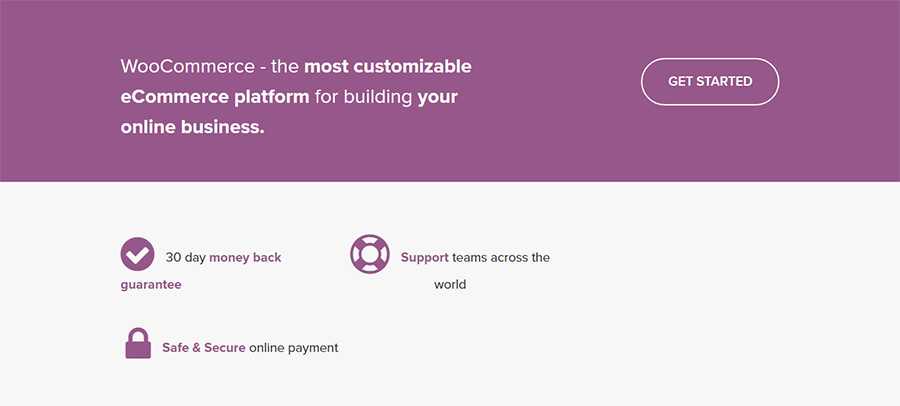Click the purple "Support" word
The image size is (900, 406).
pos(425,258)
